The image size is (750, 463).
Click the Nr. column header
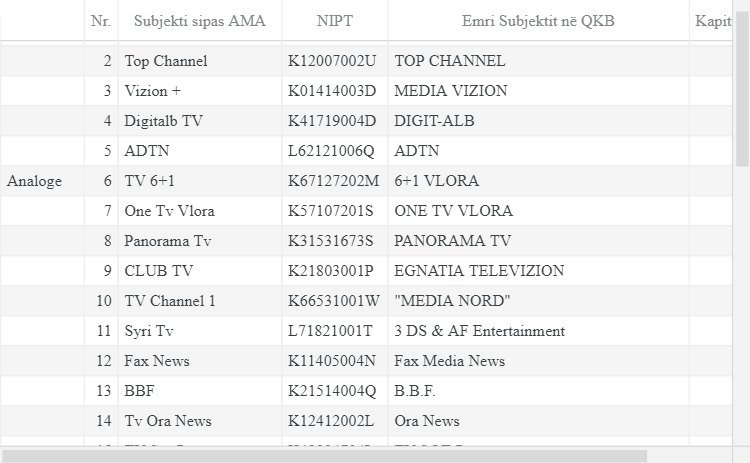click(100, 21)
